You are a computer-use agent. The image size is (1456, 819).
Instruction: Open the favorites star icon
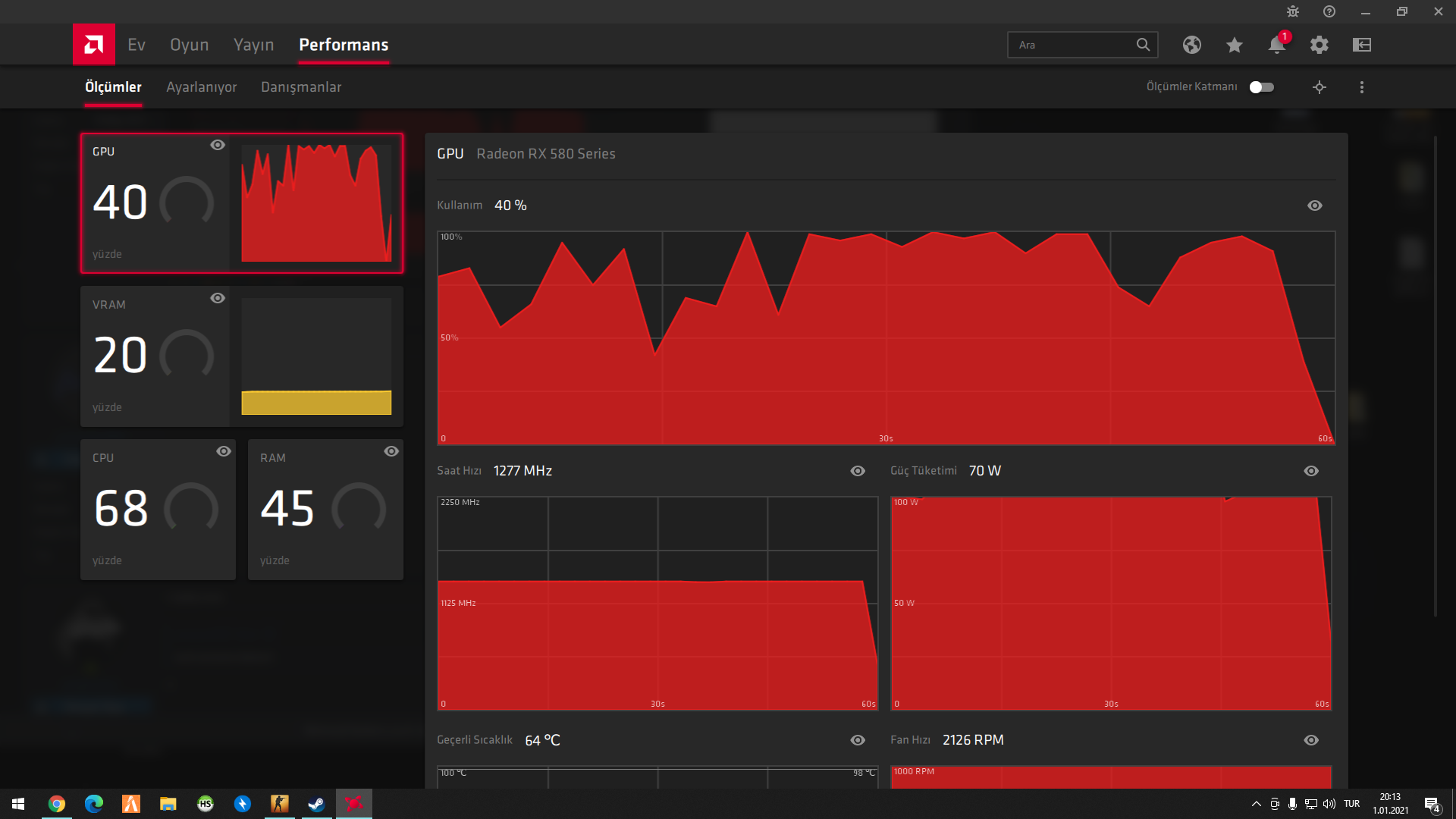click(1235, 45)
